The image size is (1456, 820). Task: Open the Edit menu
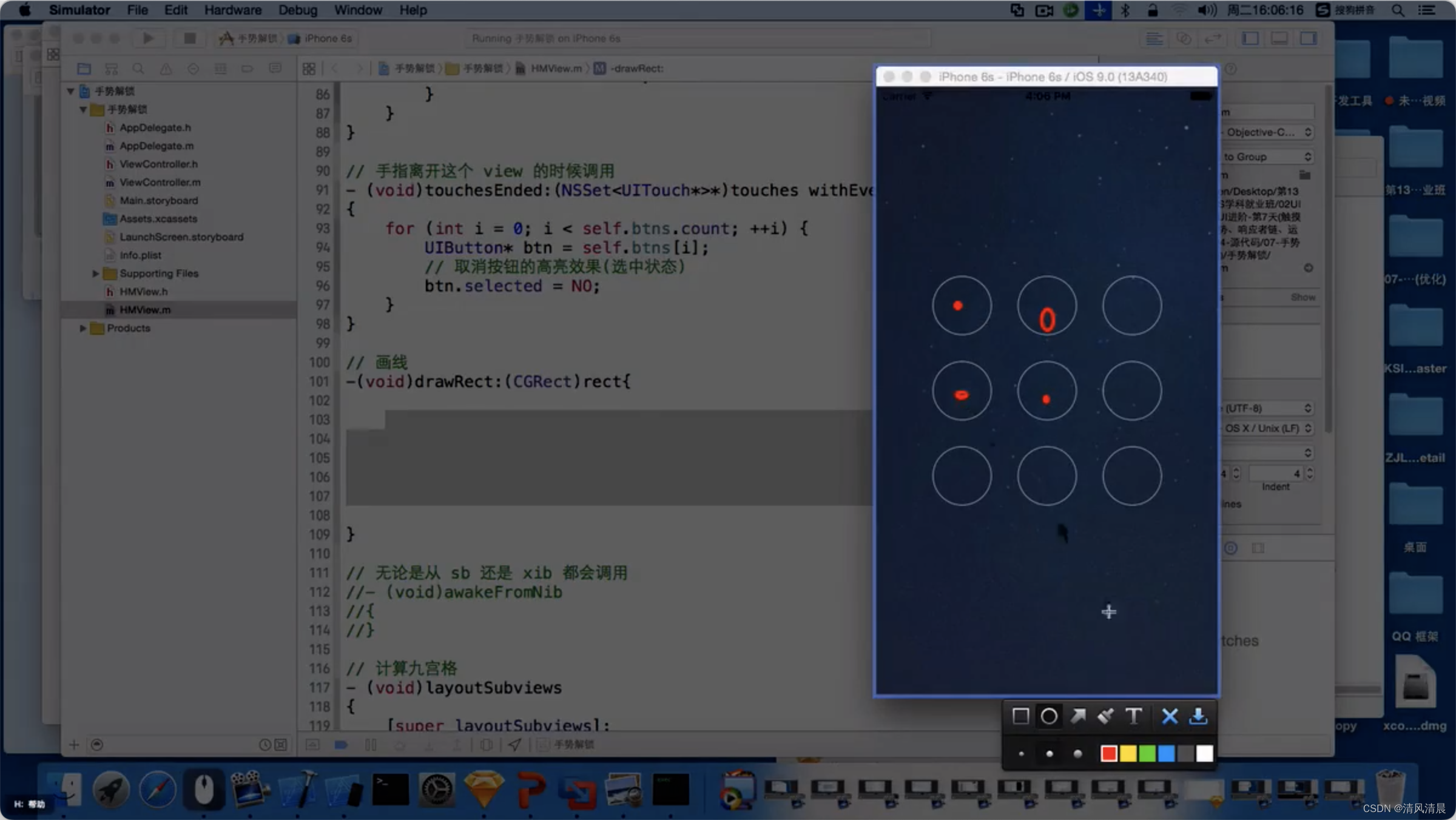click(176, 10)
